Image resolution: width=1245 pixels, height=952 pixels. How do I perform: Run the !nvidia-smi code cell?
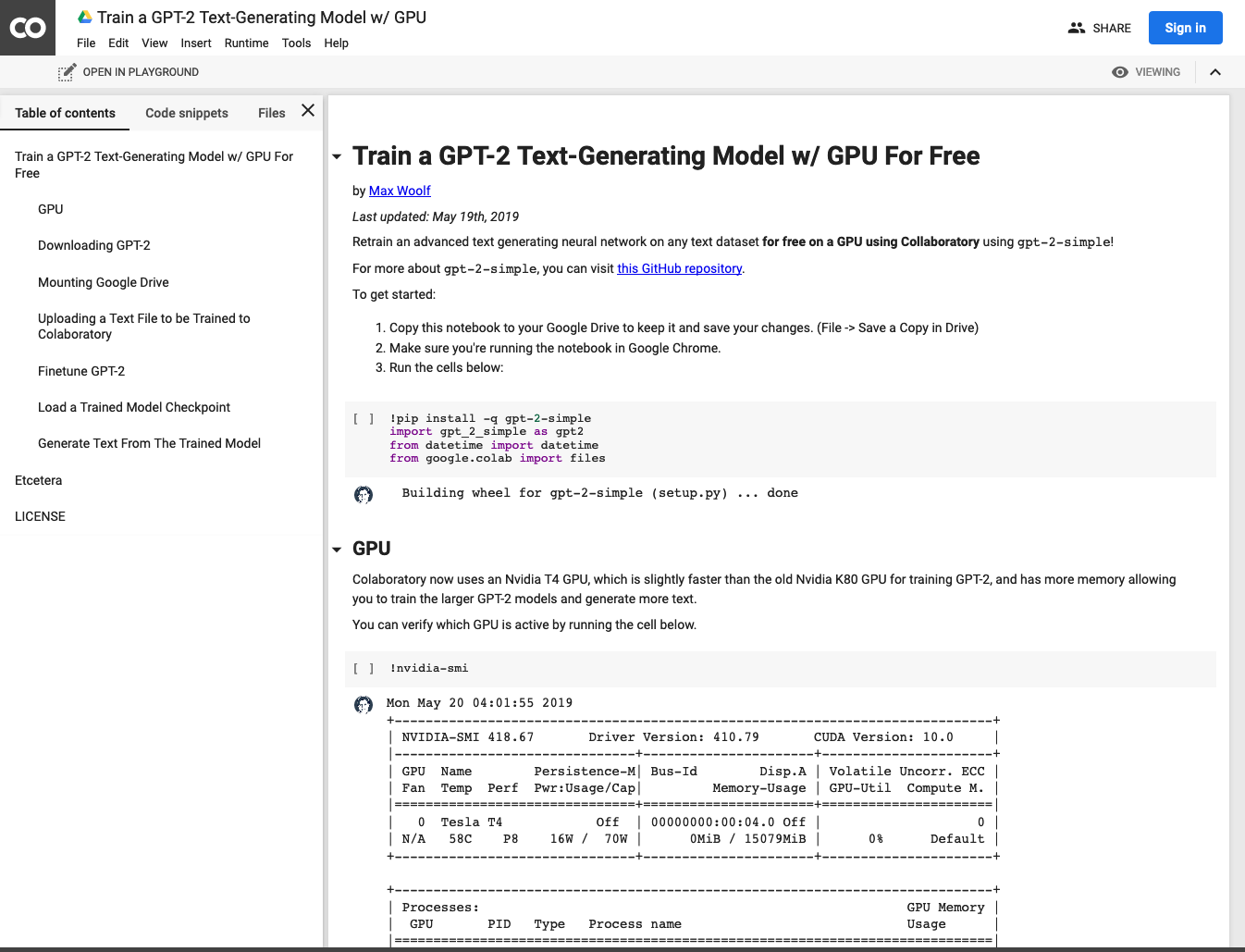click(x=364, y=668)
